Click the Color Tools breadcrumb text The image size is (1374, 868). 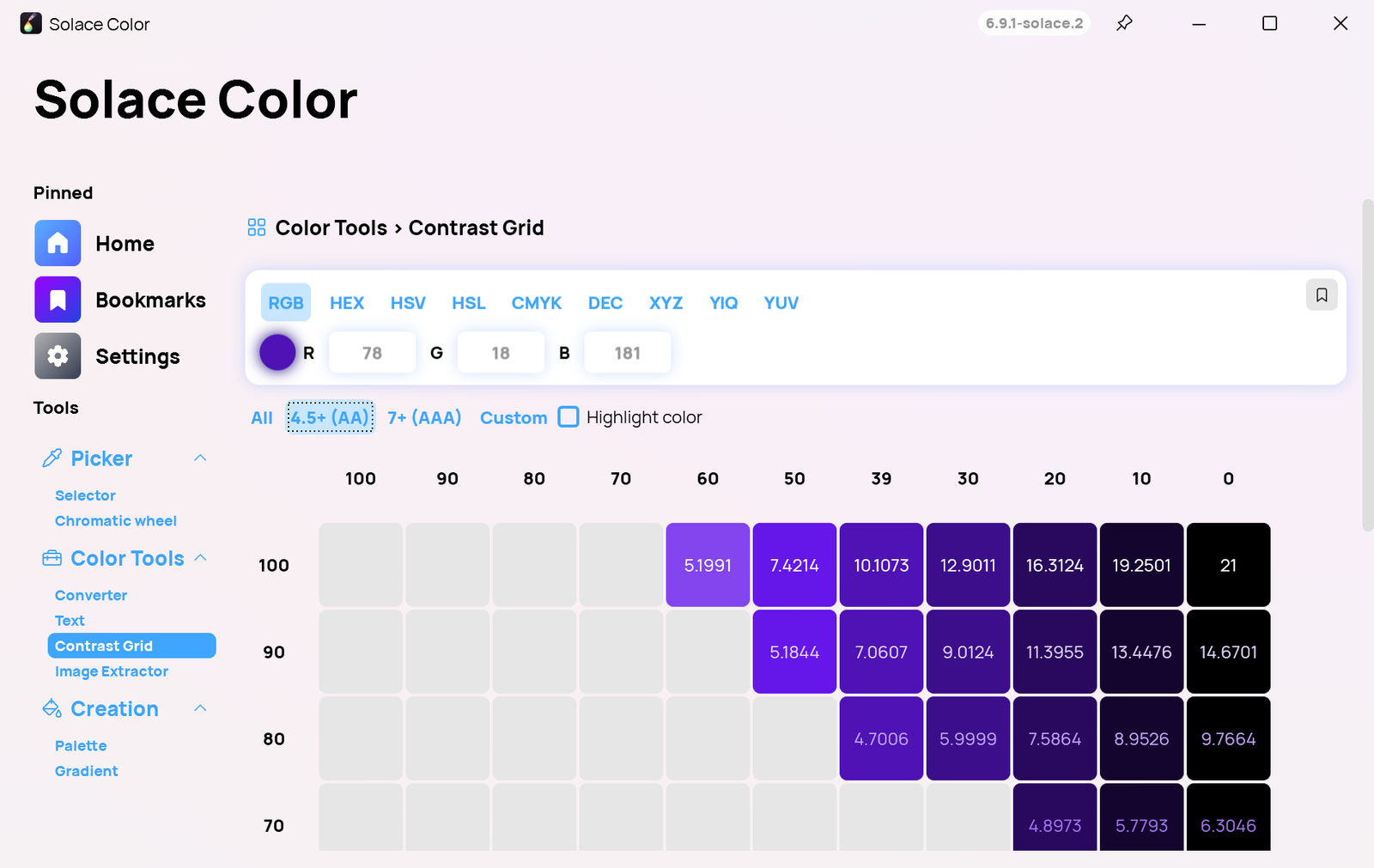pyautogui.click(x=331, y=228)
